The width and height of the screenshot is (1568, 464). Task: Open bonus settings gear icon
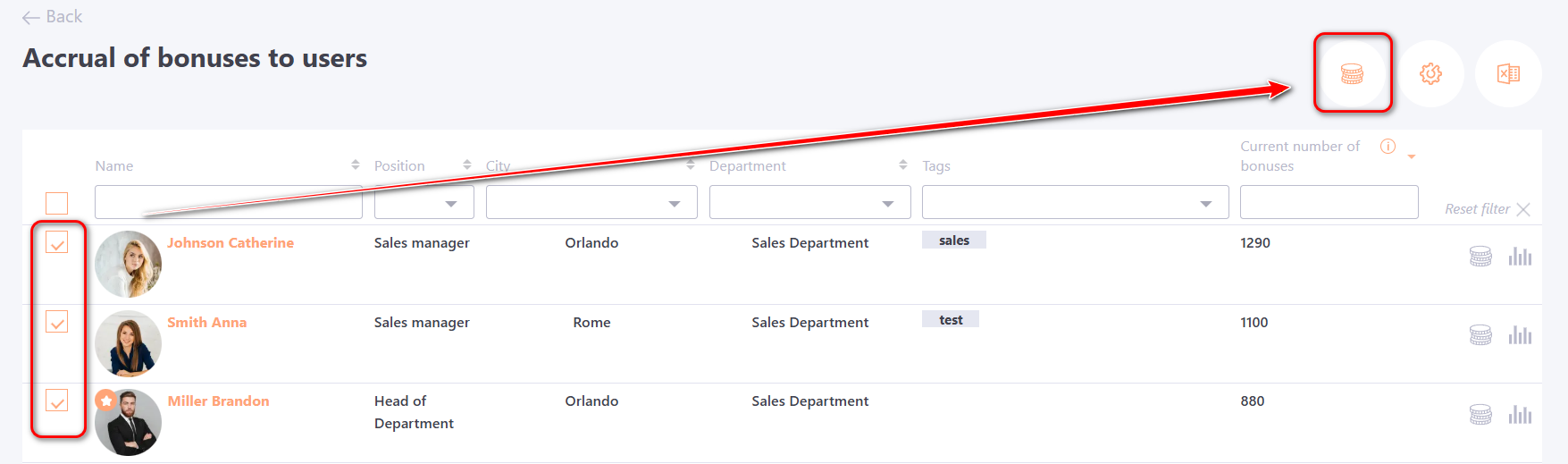1430,74
